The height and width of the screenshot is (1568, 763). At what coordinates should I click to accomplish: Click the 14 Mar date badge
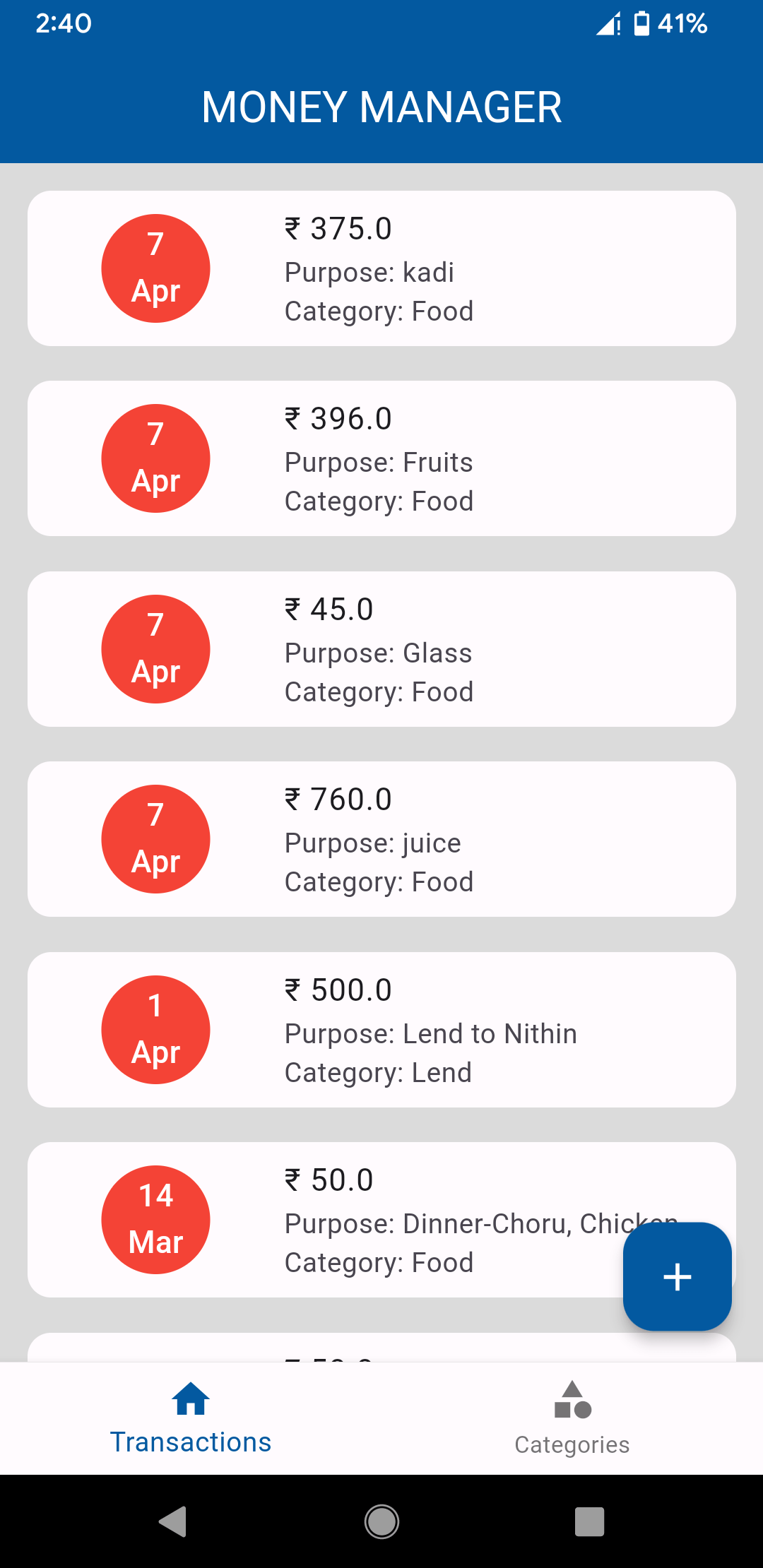155,1220
